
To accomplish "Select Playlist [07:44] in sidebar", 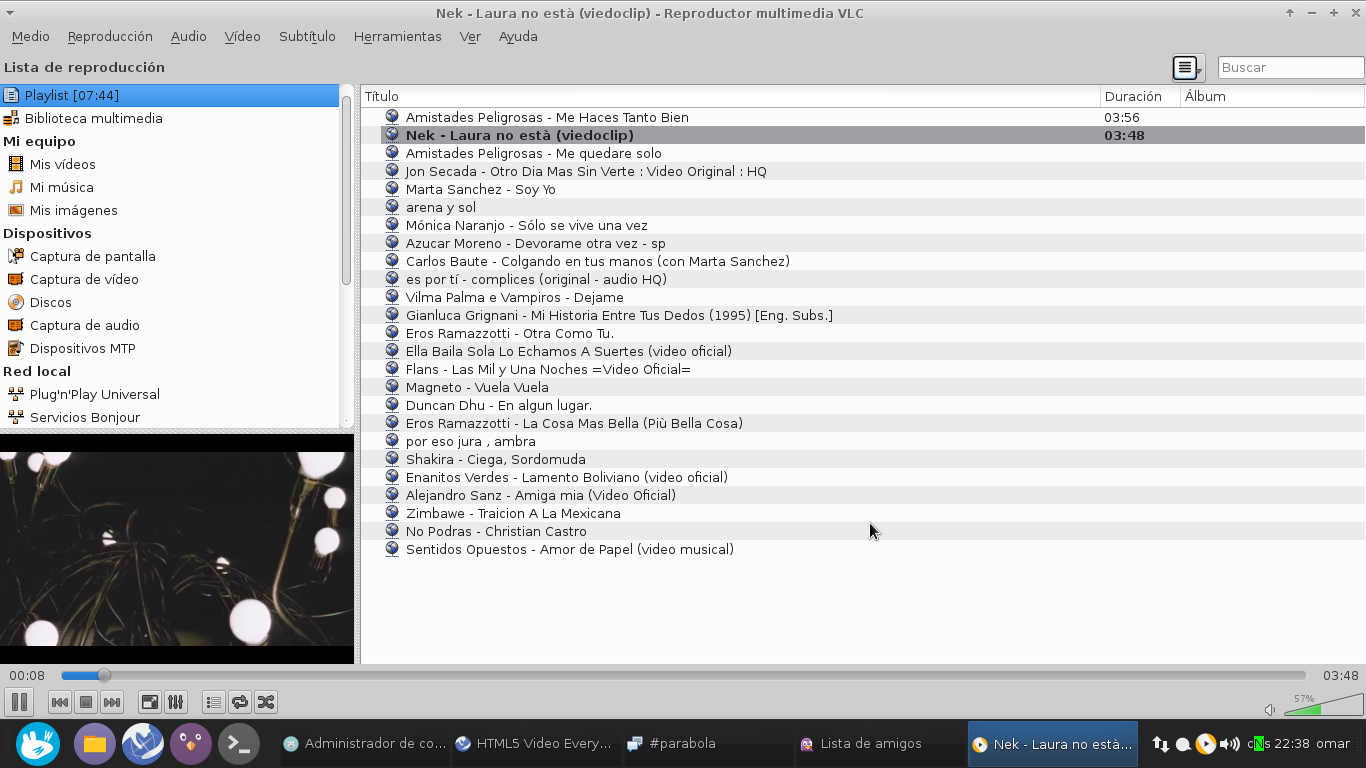I will coord(170,95).
